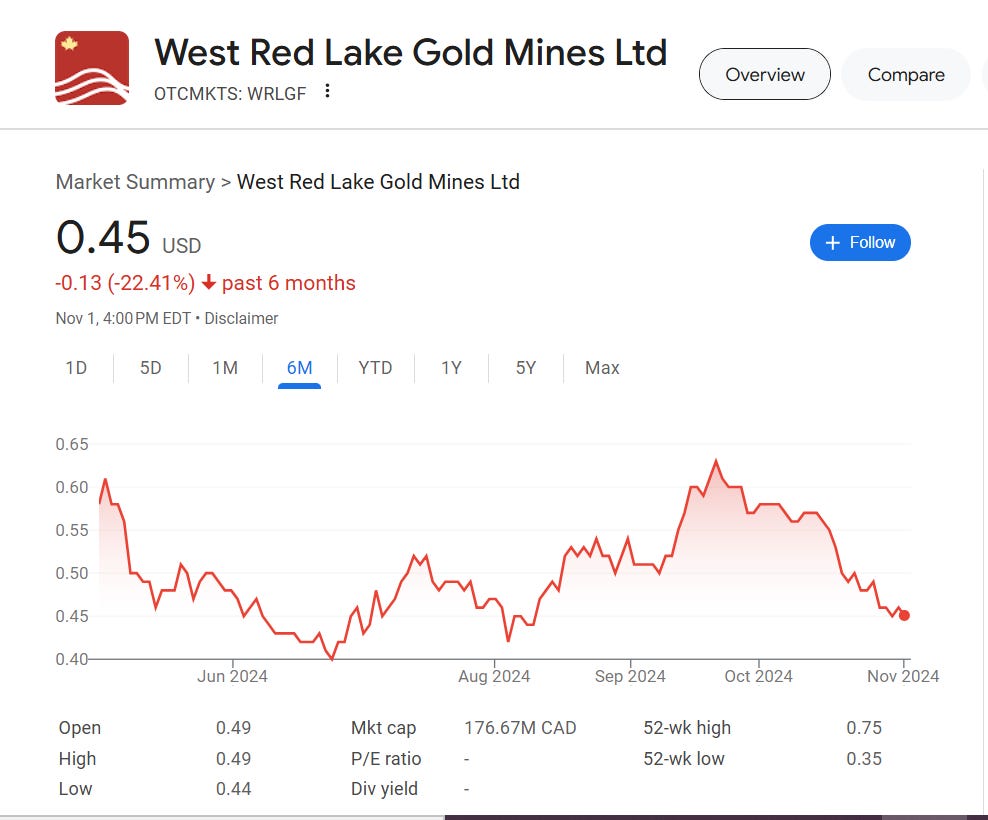
Task: Click the red endpoint dot on chart
Action: tap(904, 616)
